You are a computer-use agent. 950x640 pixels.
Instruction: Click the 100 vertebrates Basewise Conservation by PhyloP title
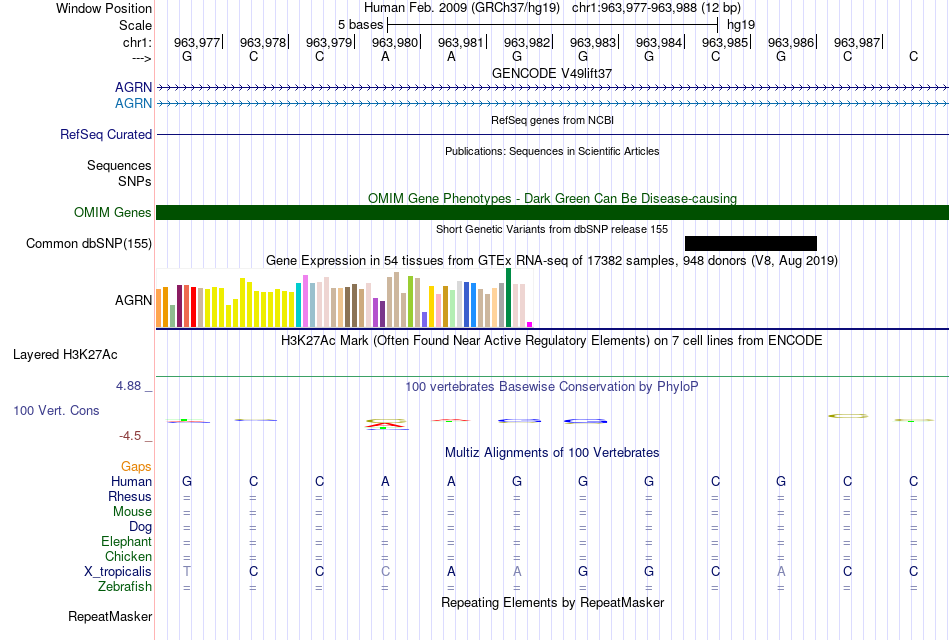(x=552, y=387)
